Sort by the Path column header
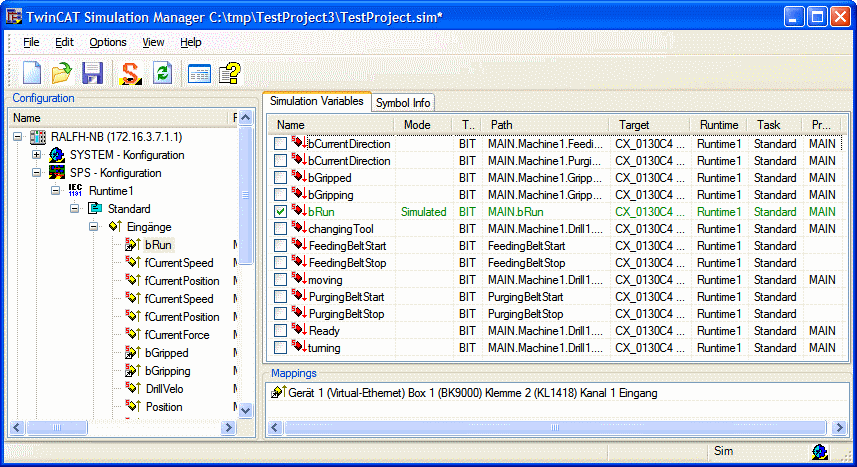The width and height of the screenshot is (857, 467). [x=545, y=125]
